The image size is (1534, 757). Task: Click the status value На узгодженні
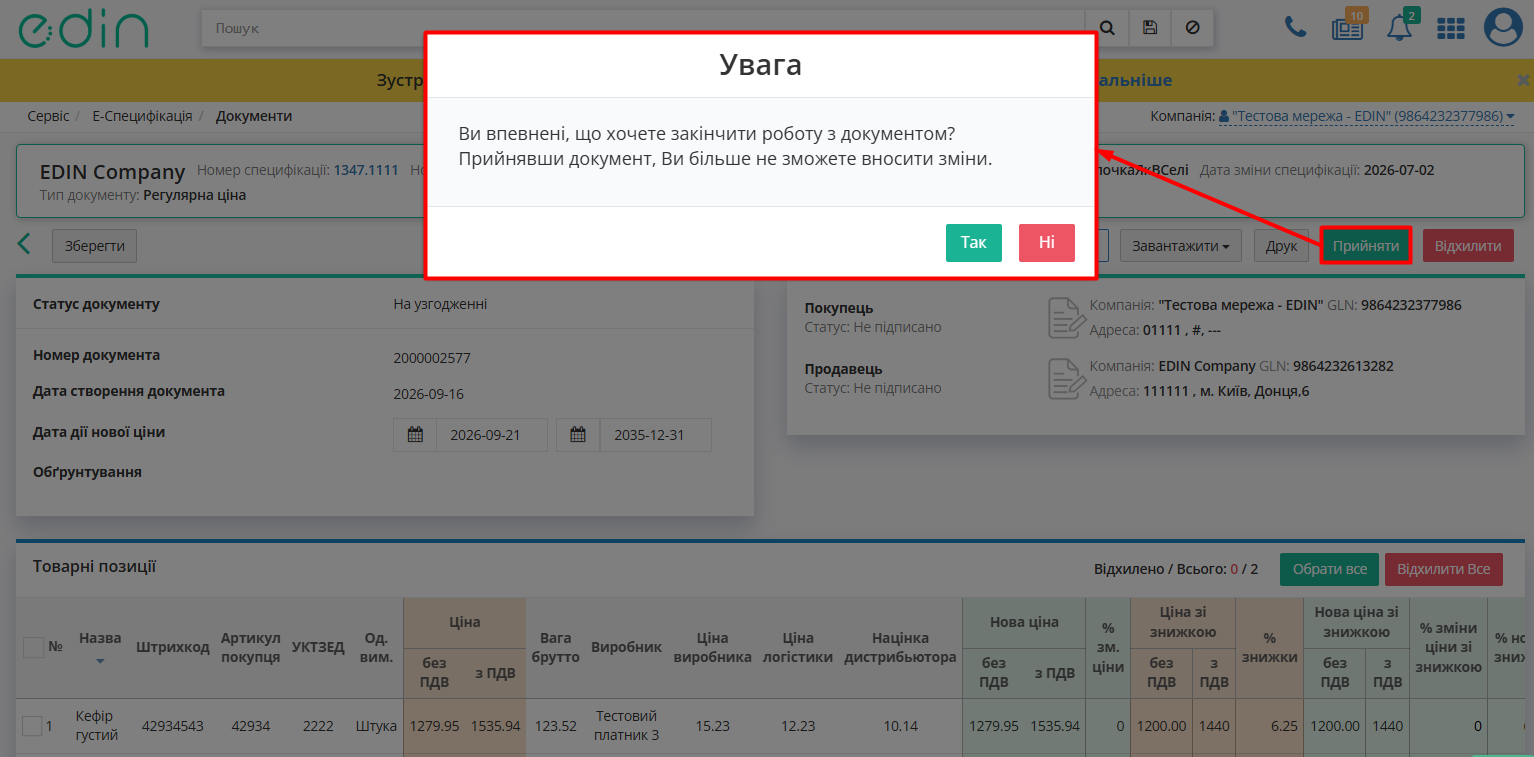[441, 304]
